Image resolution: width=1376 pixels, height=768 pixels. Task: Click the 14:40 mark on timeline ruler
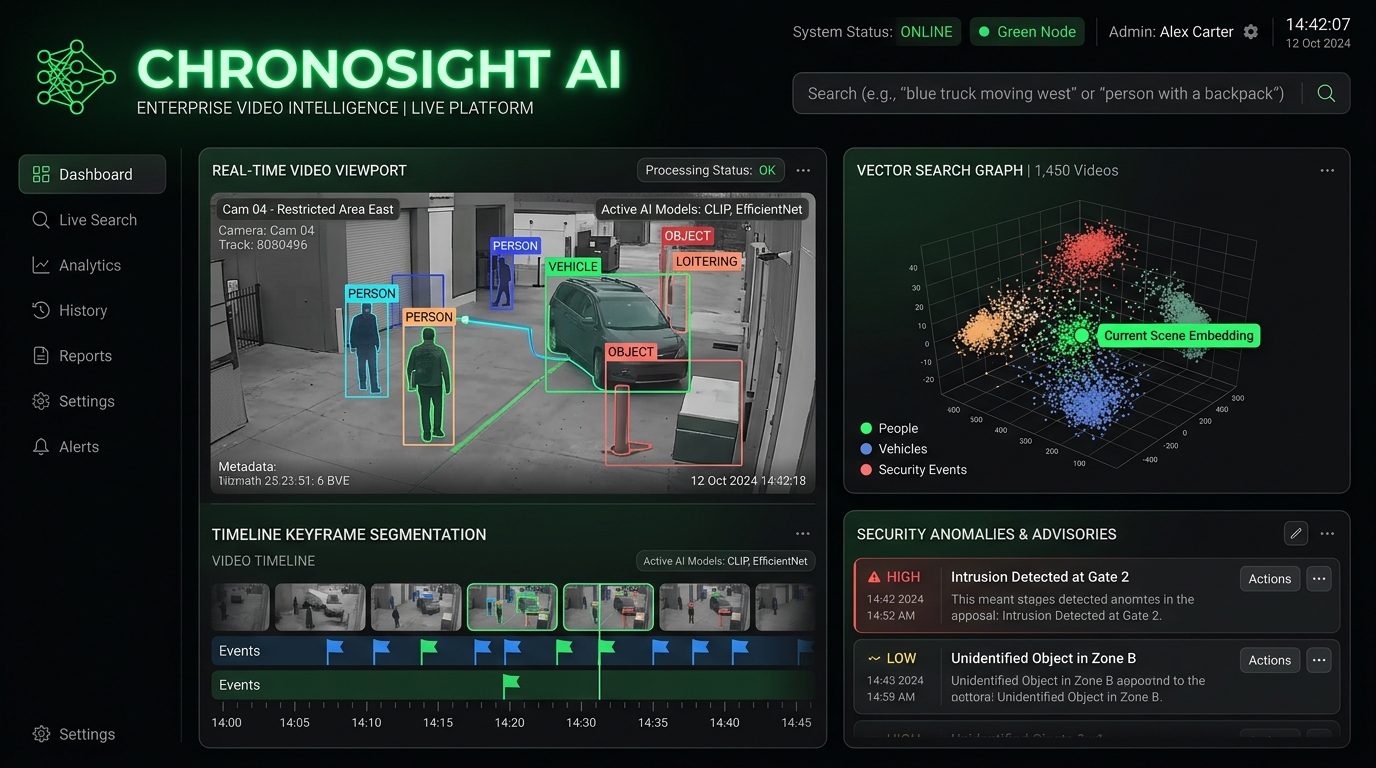pyautogui.click(x=724, y=722)
